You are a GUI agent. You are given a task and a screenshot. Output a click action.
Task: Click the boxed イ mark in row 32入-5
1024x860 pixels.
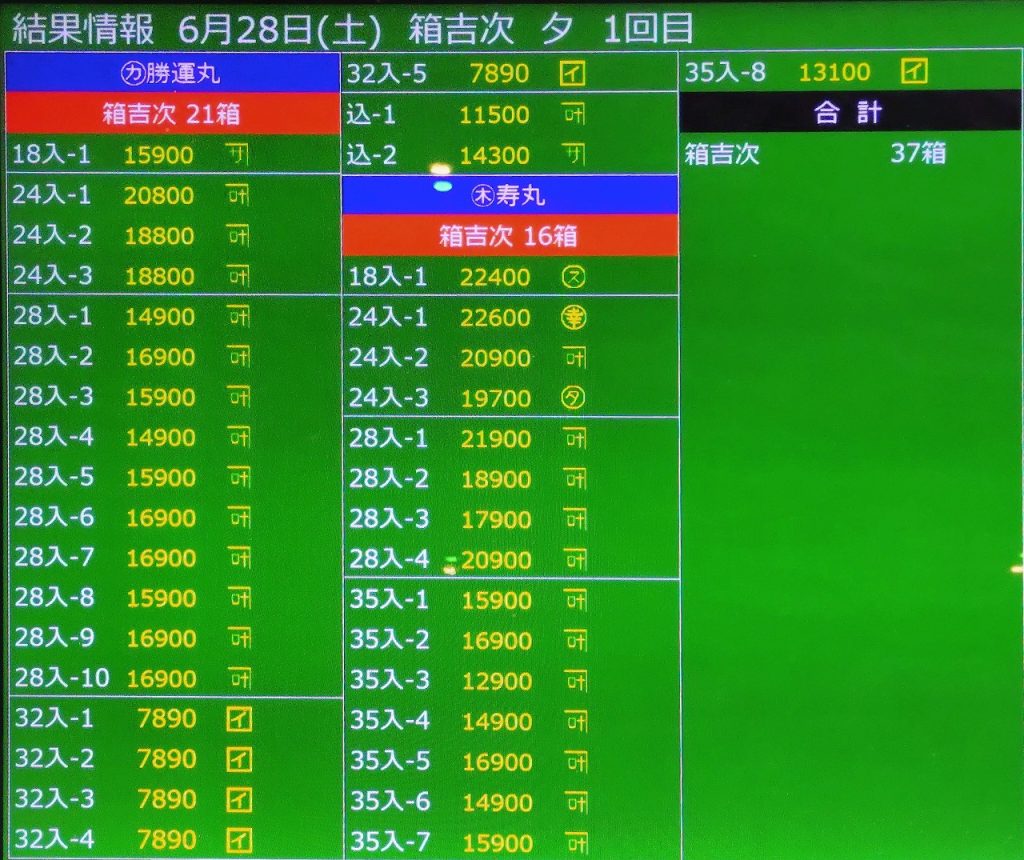pos(572,73)
